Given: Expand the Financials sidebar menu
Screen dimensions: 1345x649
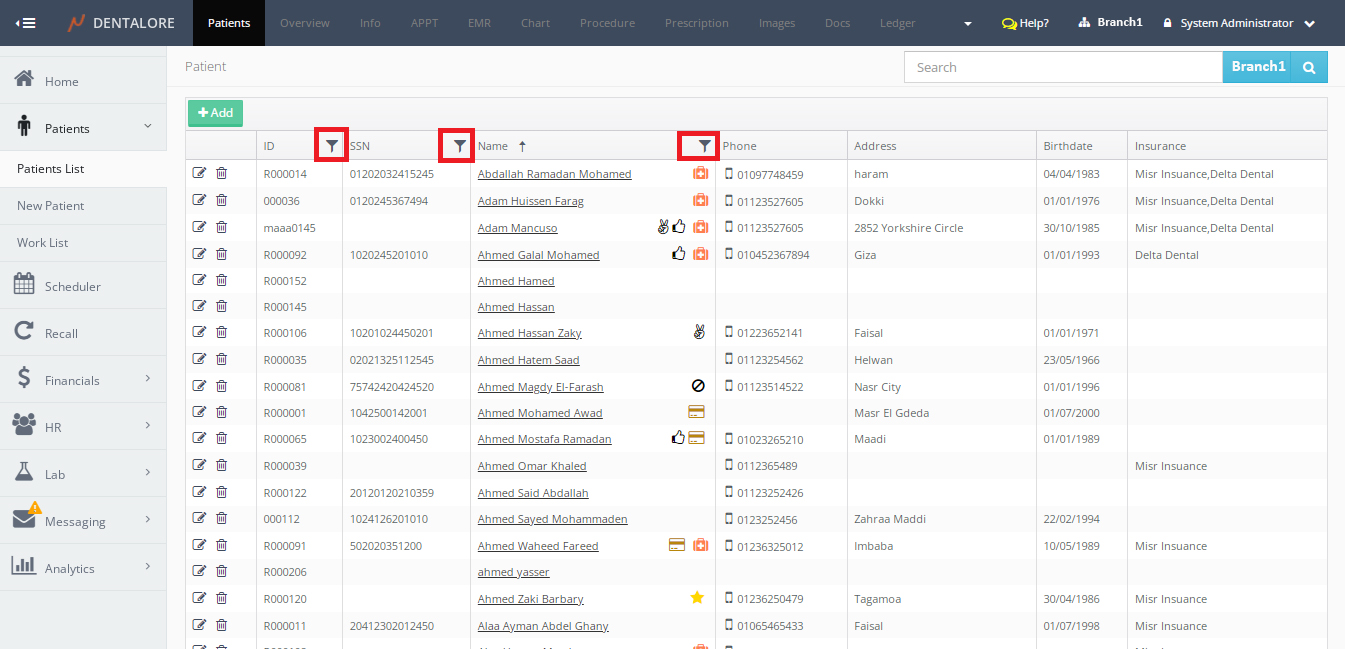Looking at the screenshot, I should pos(83,380).
